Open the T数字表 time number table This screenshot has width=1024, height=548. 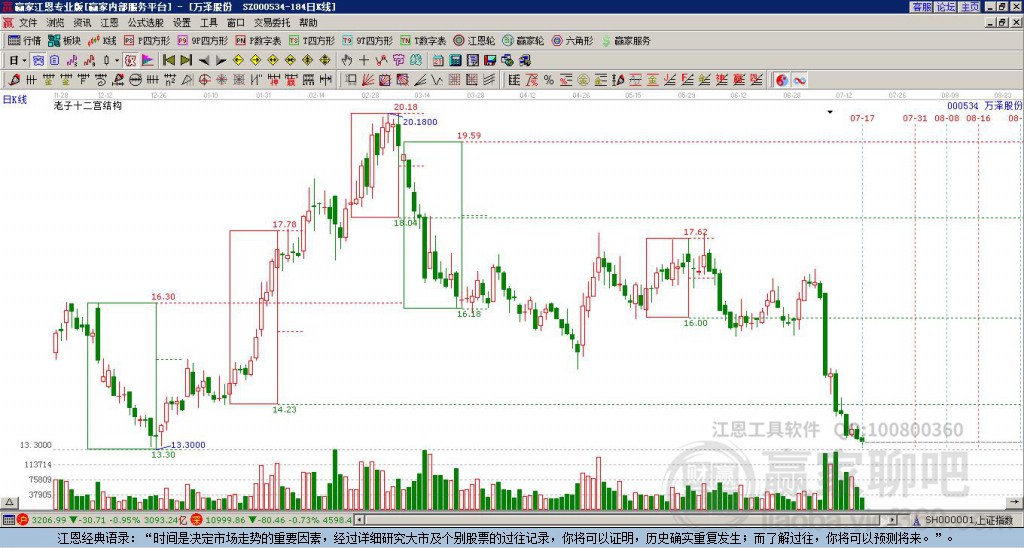[x=423, y=40]
